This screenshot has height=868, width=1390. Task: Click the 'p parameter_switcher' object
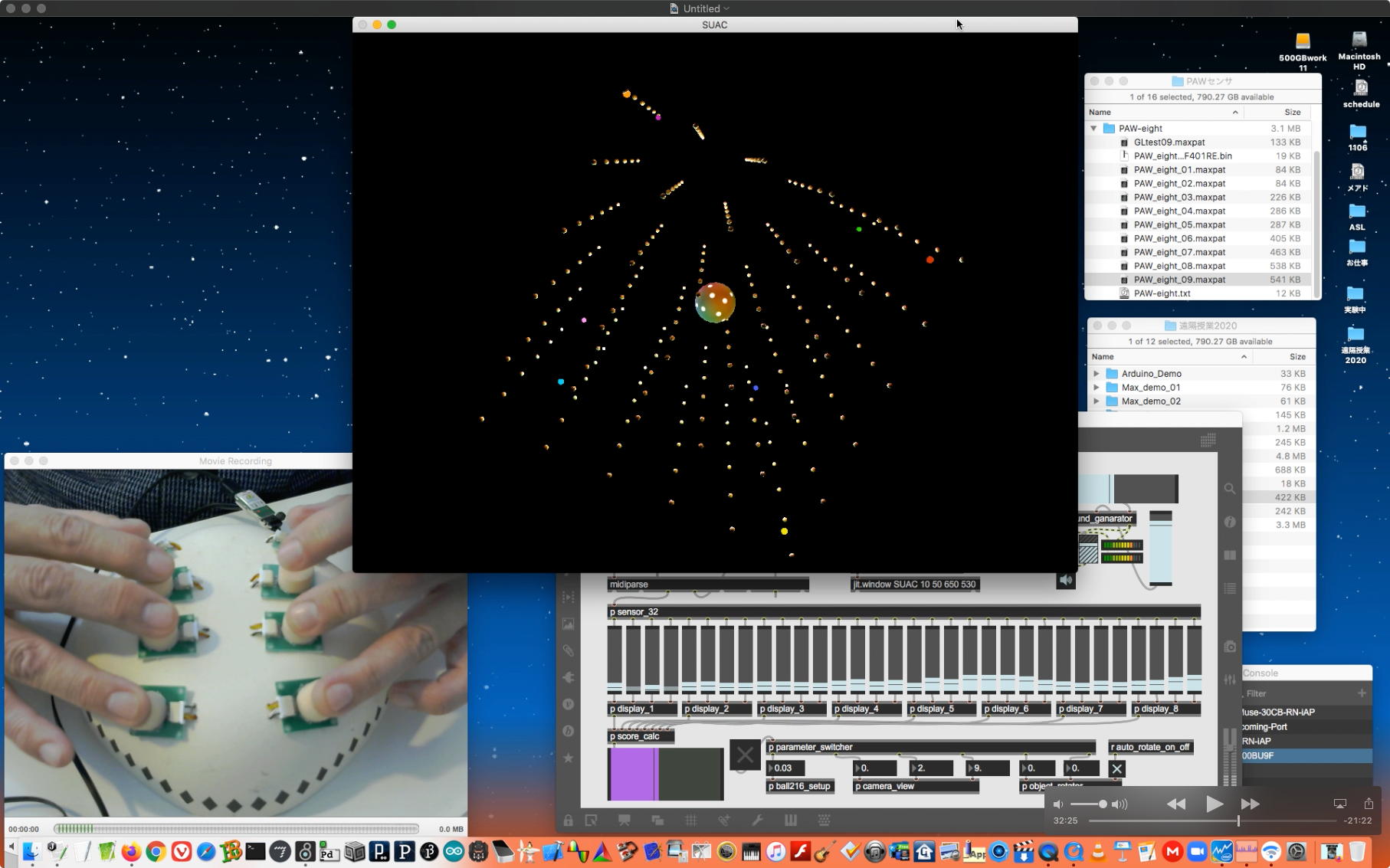(931, 747)
